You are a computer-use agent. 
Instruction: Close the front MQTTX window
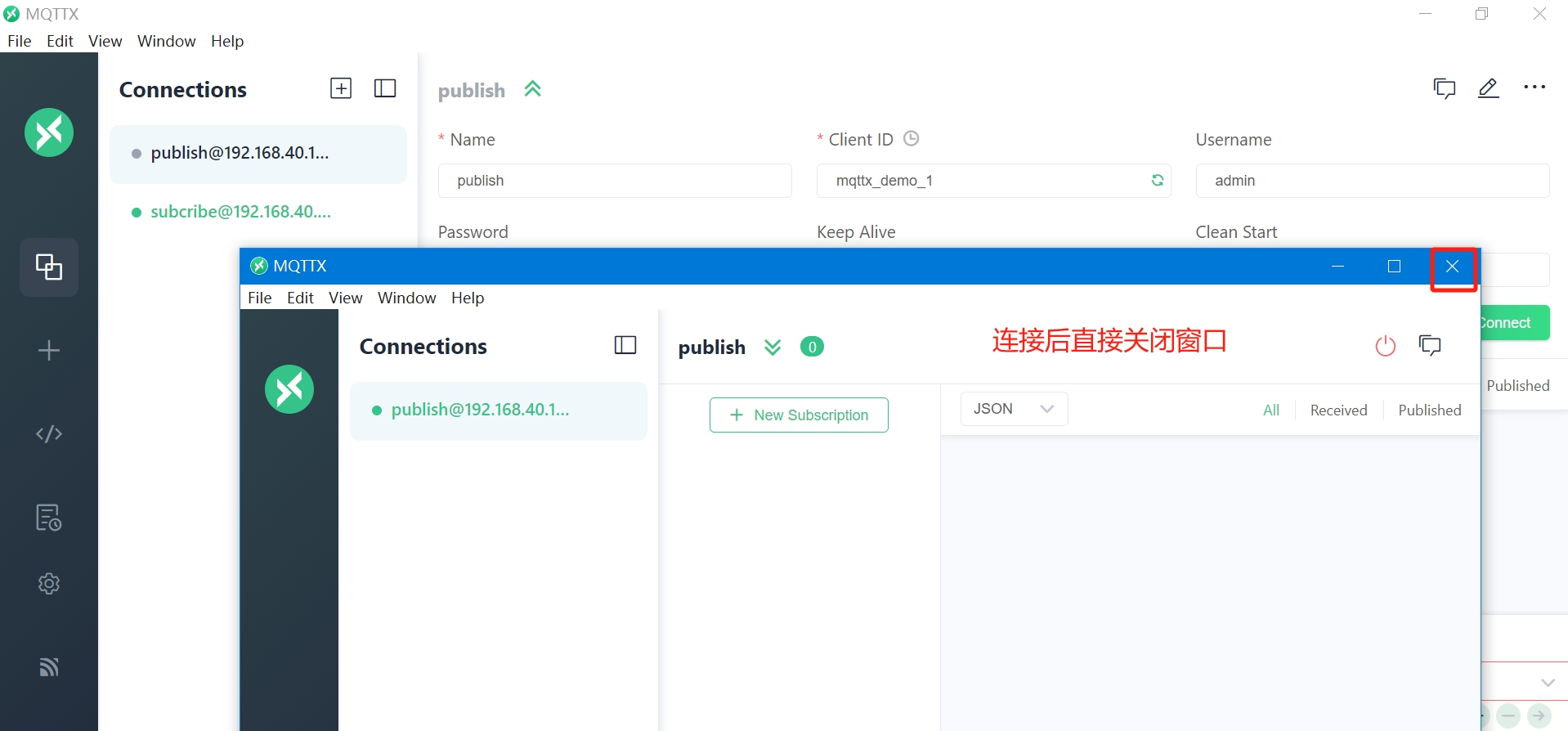(x=1453, y=267)
